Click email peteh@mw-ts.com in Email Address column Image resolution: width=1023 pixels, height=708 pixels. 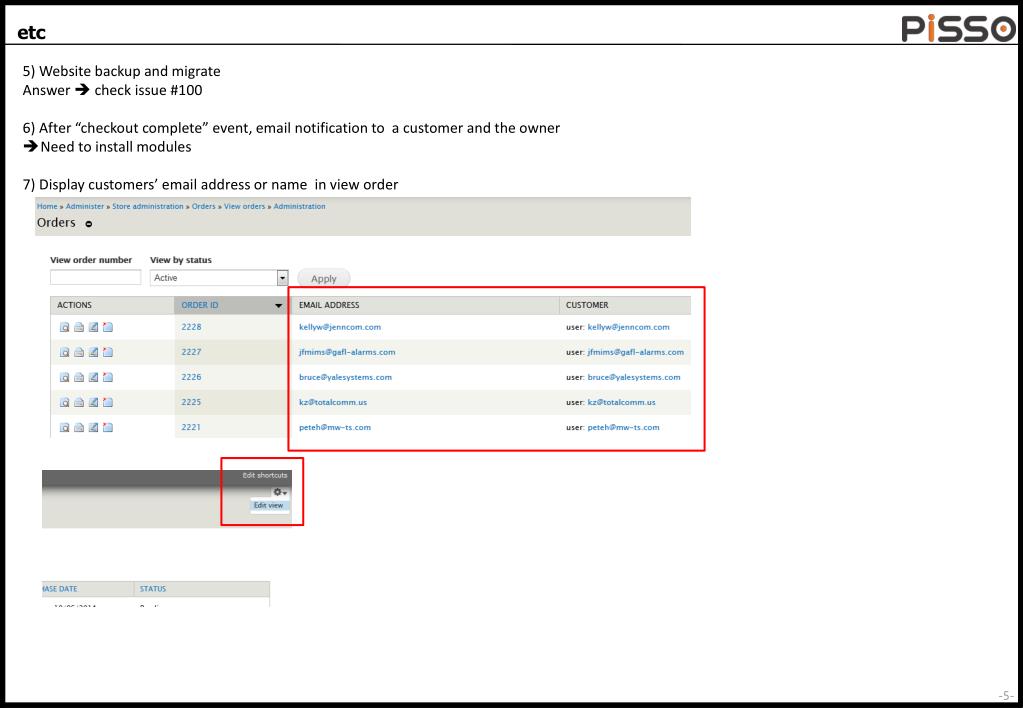coord(335,427)
